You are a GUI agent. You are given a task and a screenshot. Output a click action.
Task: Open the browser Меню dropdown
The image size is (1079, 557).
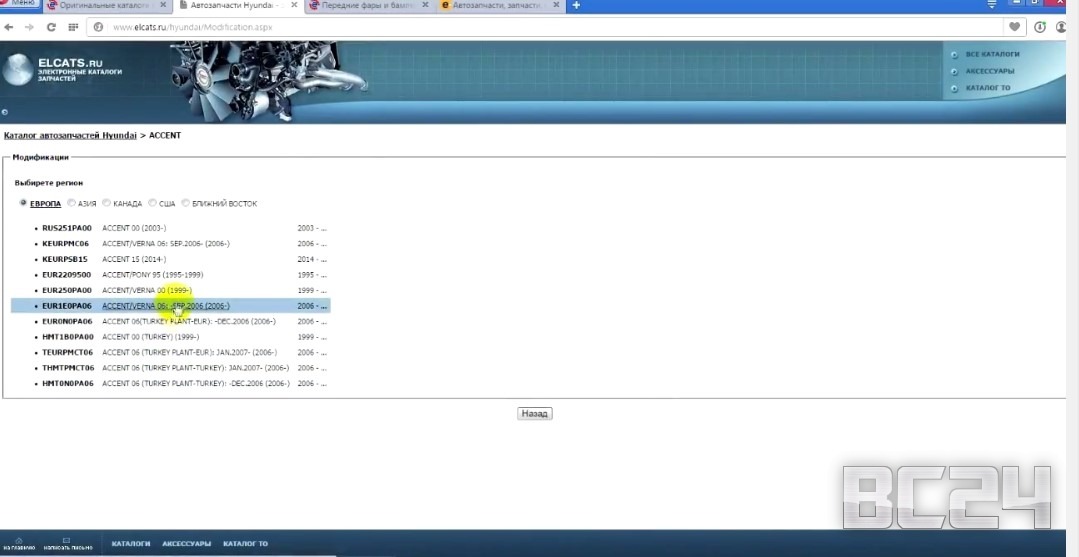tap(20, 4)
